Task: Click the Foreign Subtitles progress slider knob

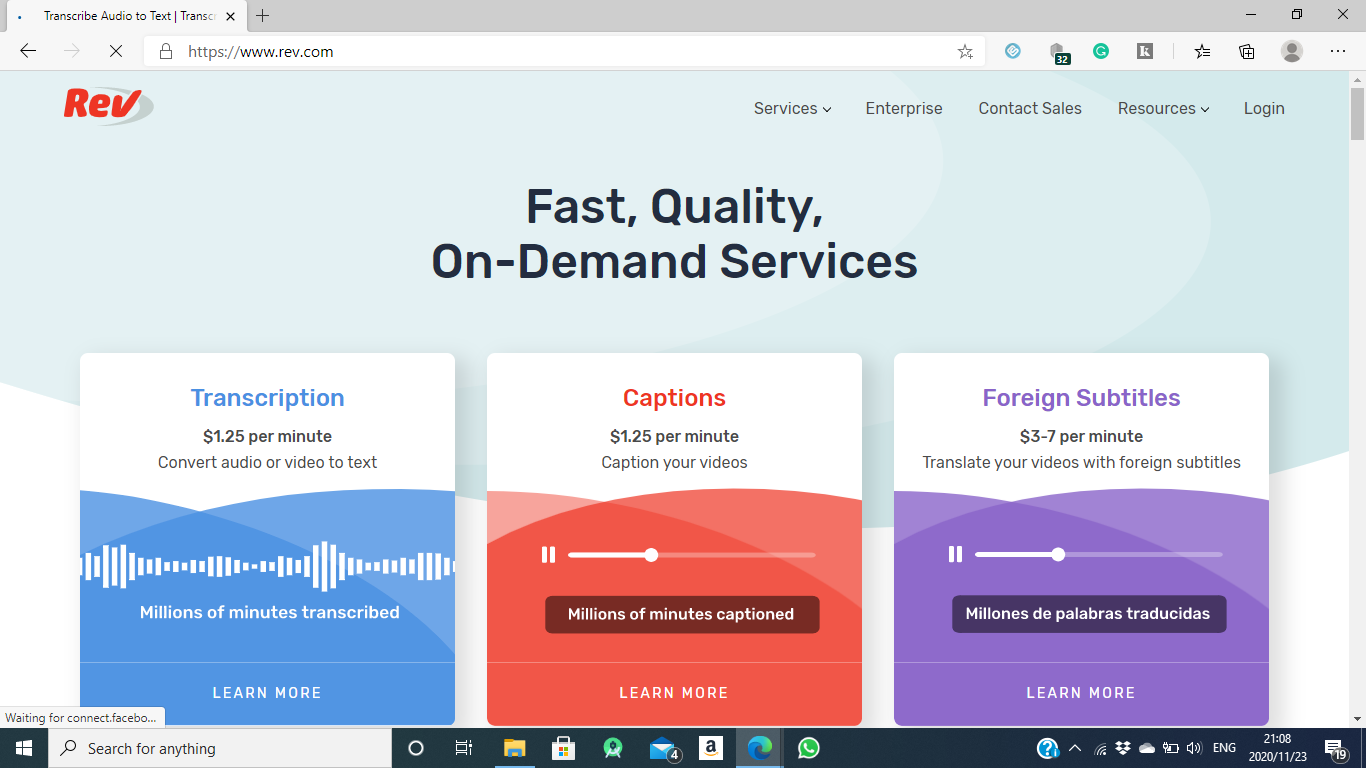Action: (1058, 555)
